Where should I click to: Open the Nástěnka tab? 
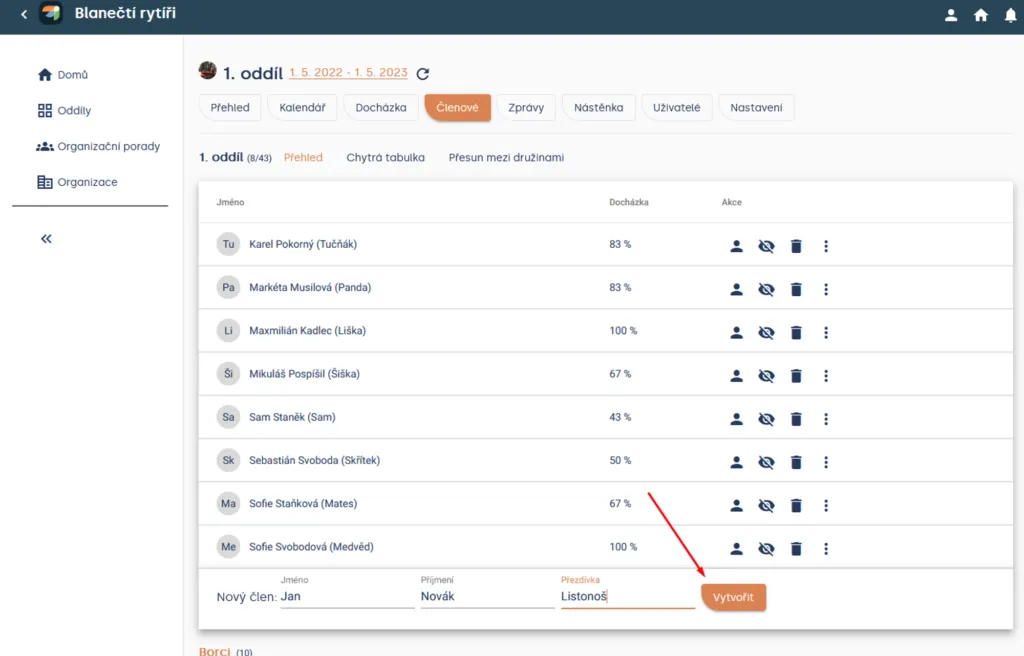(x=598, y=108)
